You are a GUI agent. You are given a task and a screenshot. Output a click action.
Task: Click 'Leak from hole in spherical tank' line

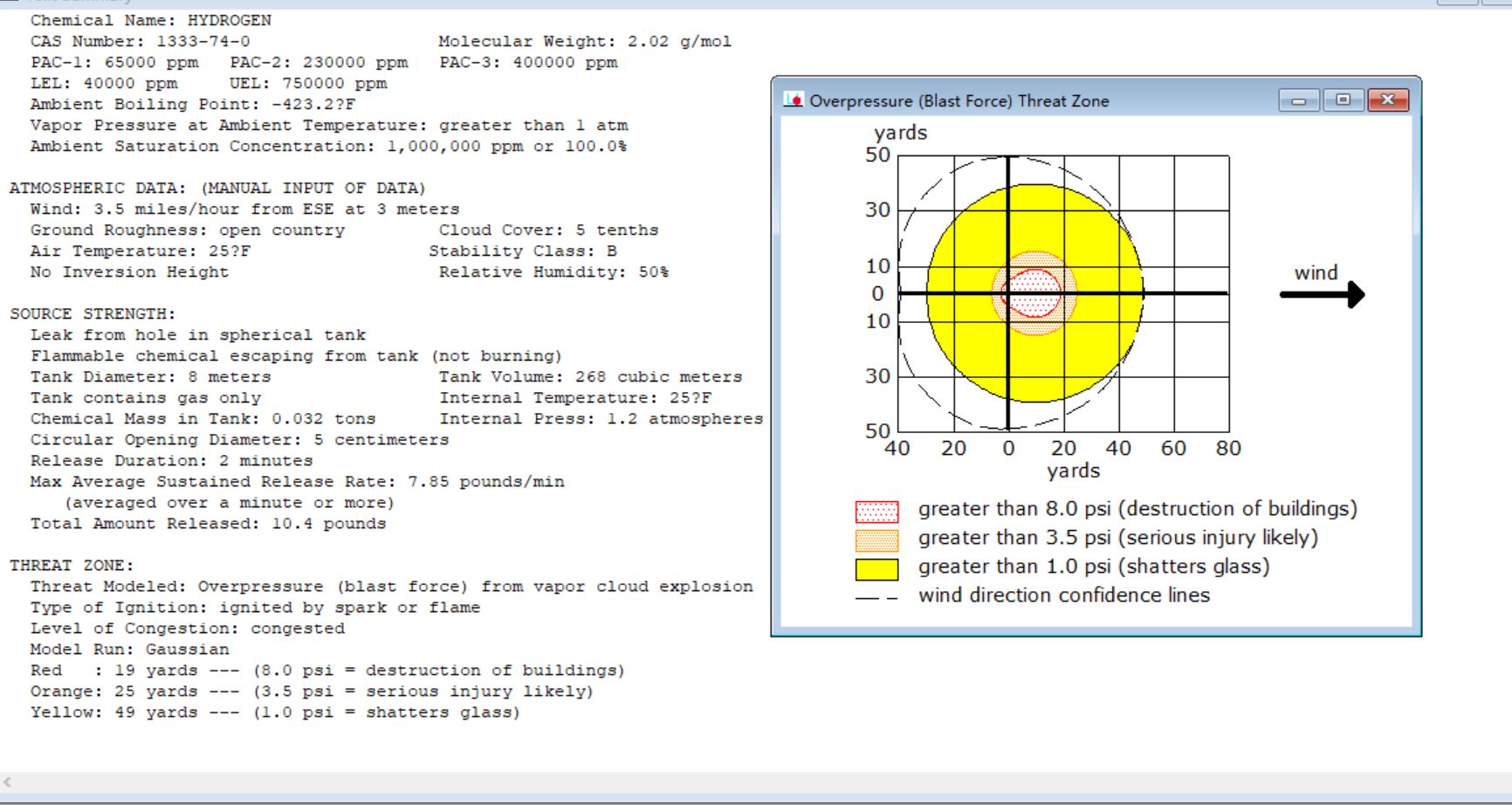(x=198, y=334)
